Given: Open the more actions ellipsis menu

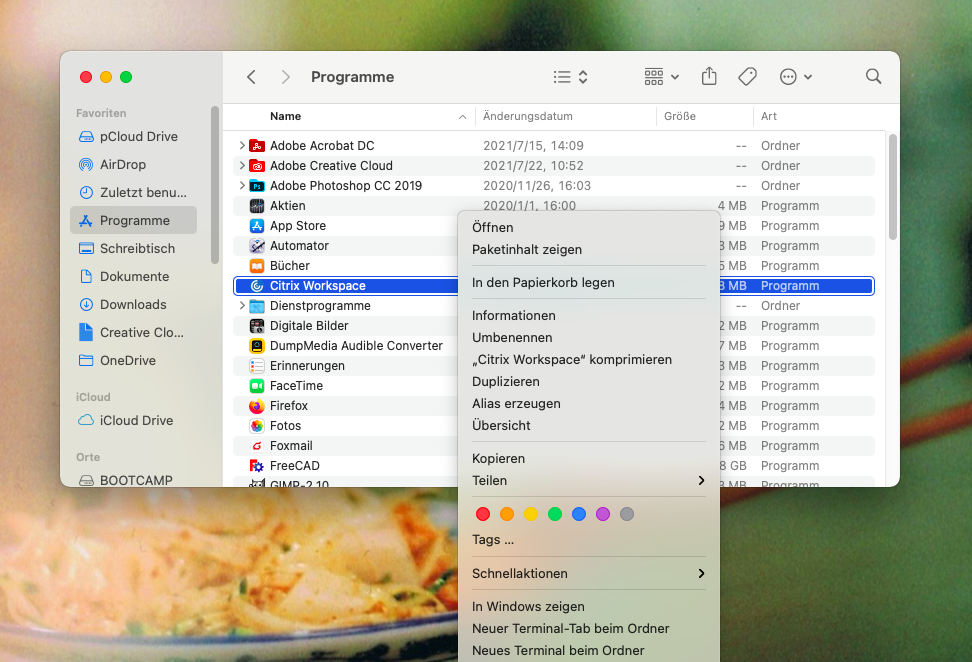Looking at the screenshot, I should (795, 77).
